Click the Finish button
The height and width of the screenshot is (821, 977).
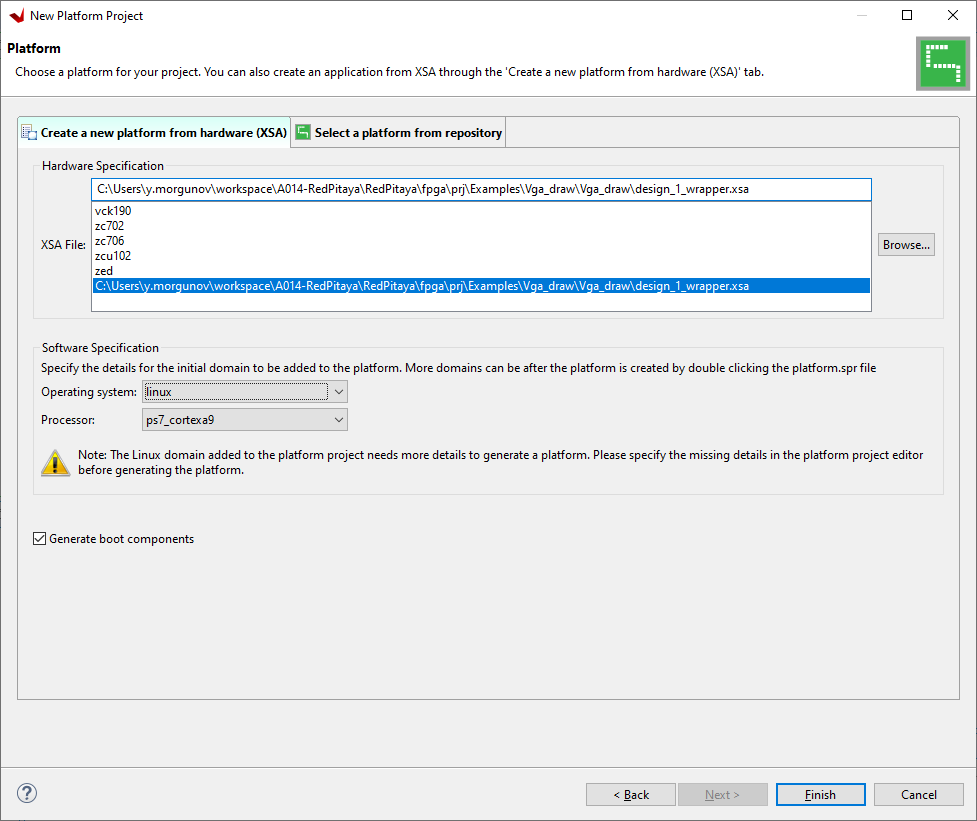click(x=820, y=795)
